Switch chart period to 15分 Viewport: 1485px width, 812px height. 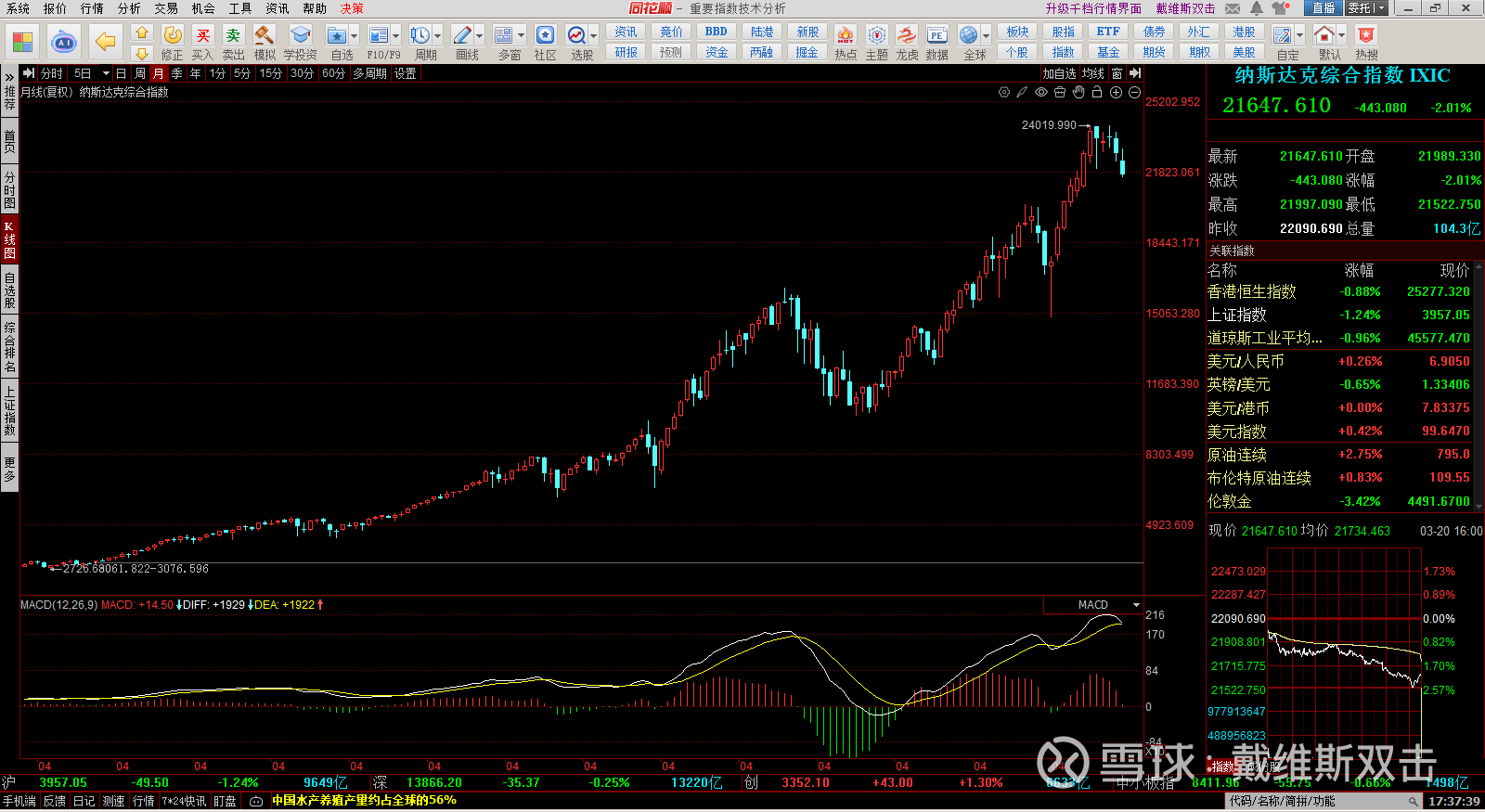tap(270, 73)
